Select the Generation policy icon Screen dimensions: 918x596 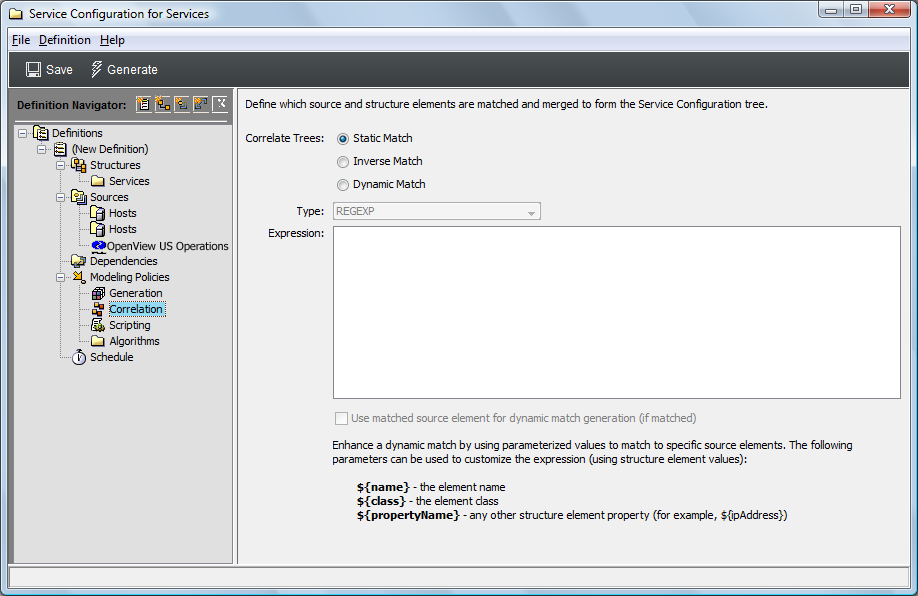pyautogui.click(x=98, y=293)
